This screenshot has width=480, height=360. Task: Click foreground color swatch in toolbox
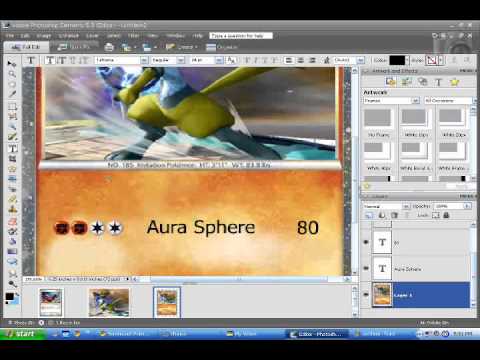9,296
